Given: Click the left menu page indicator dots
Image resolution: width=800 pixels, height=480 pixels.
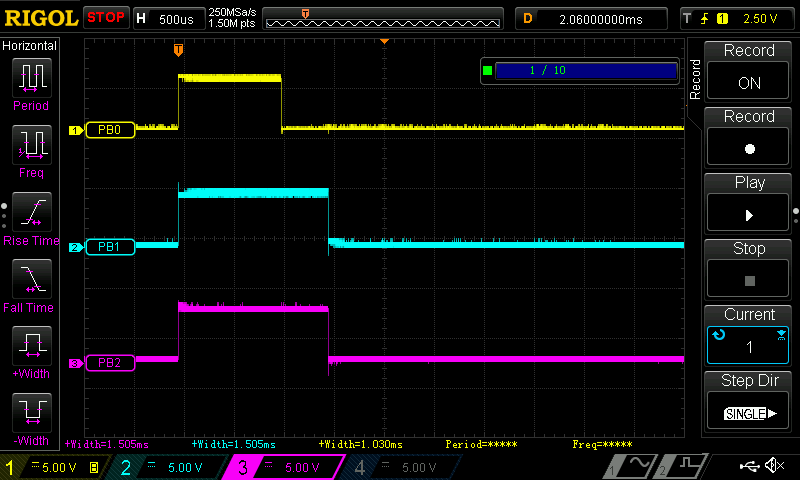Looking at the screenshot, I should (4, 216).
